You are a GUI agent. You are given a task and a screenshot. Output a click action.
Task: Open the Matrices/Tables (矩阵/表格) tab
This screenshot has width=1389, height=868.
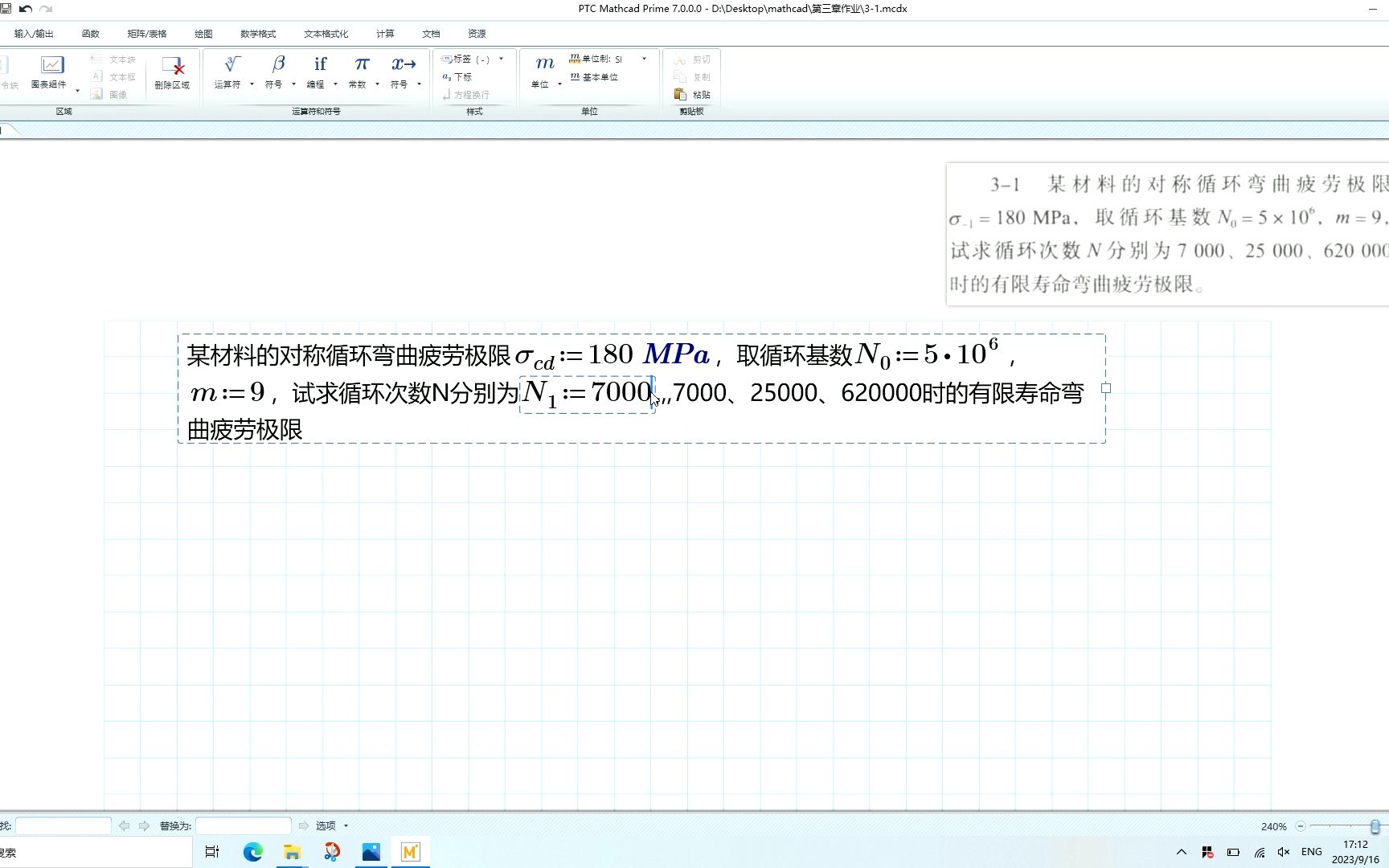(x=146, y=34)
